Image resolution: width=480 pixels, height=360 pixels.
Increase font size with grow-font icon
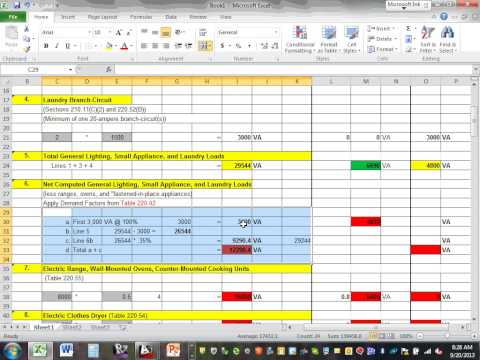pos(118,32)
